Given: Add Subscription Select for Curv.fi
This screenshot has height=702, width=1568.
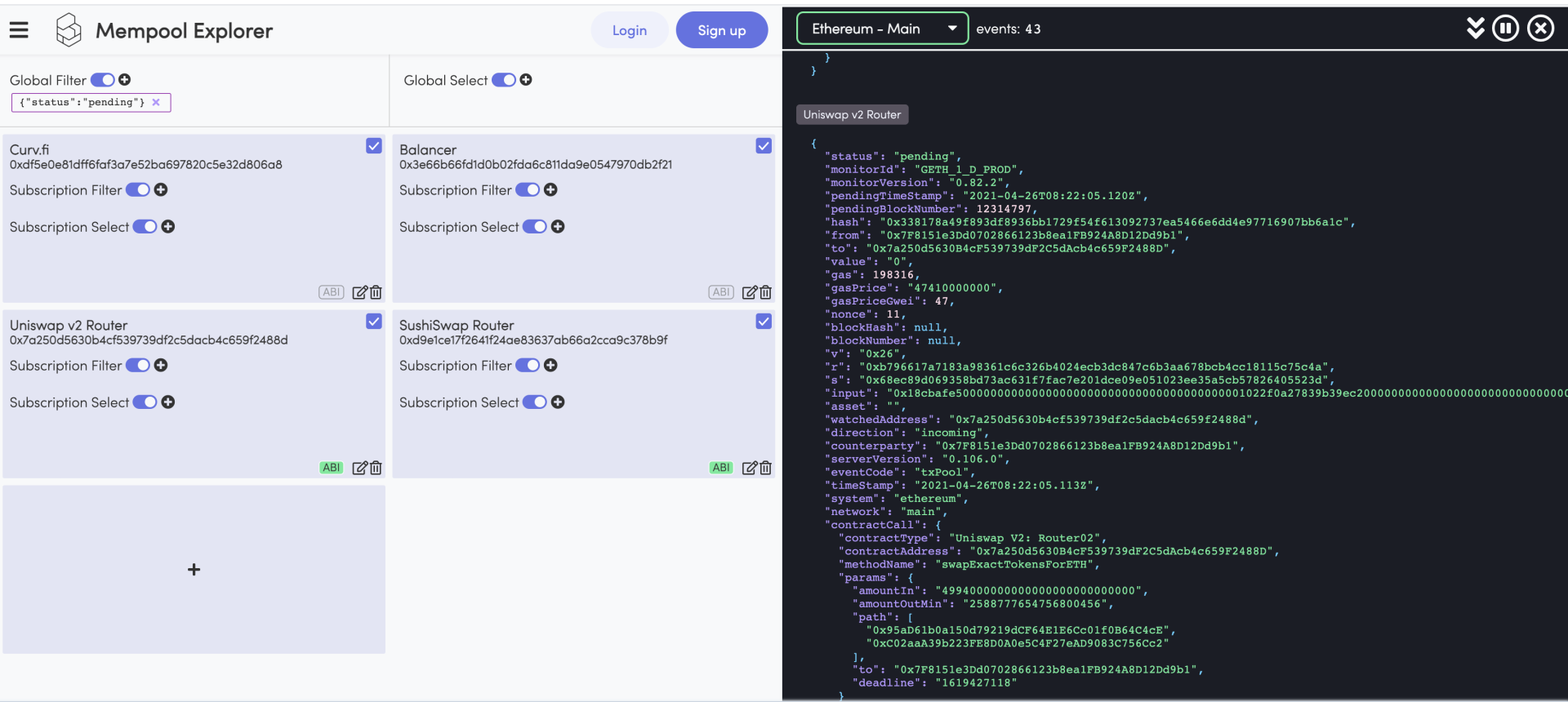Looking at the screenshot, I should coord(168,227).
